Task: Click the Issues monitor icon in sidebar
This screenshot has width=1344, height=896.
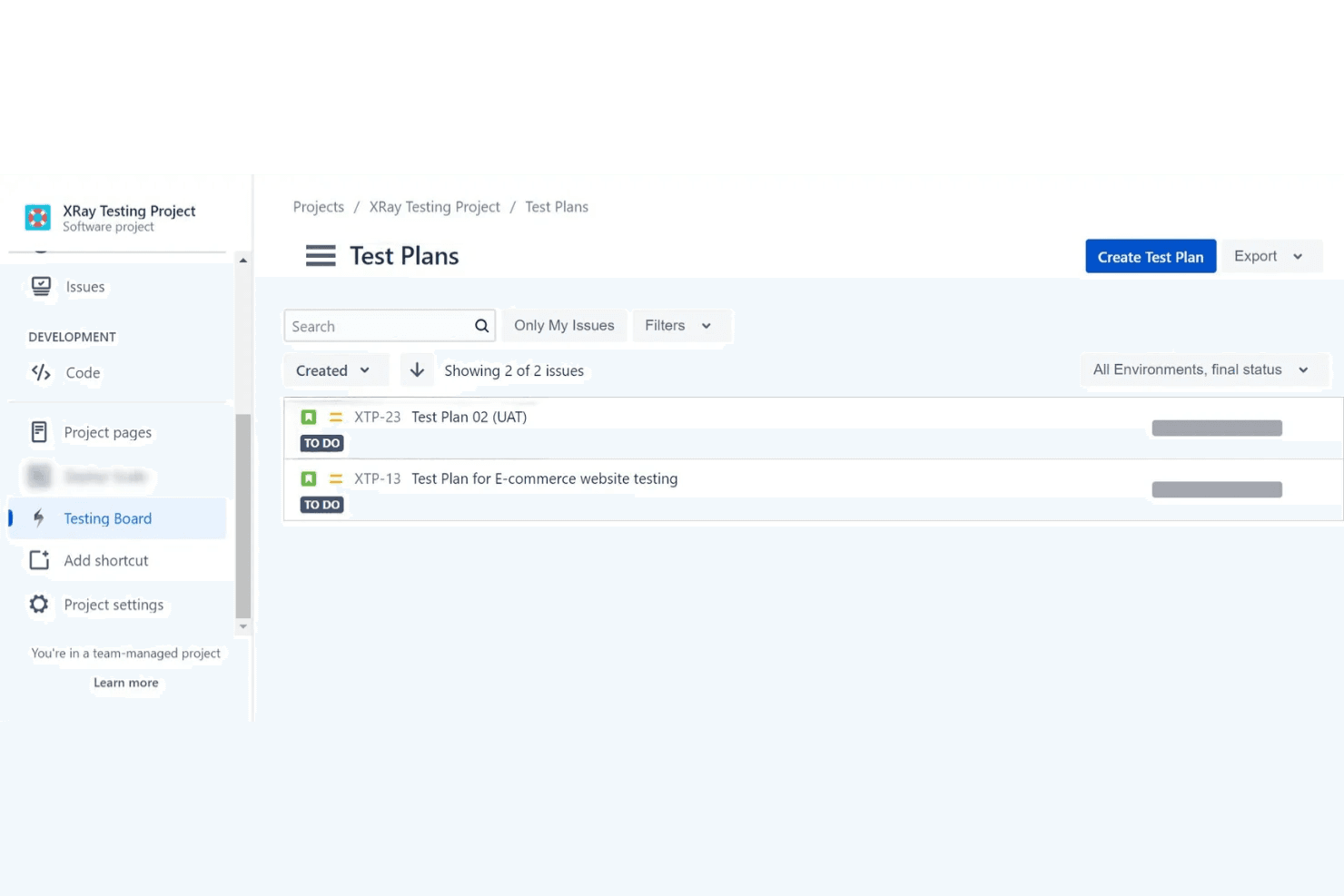Action: point(41,287)
